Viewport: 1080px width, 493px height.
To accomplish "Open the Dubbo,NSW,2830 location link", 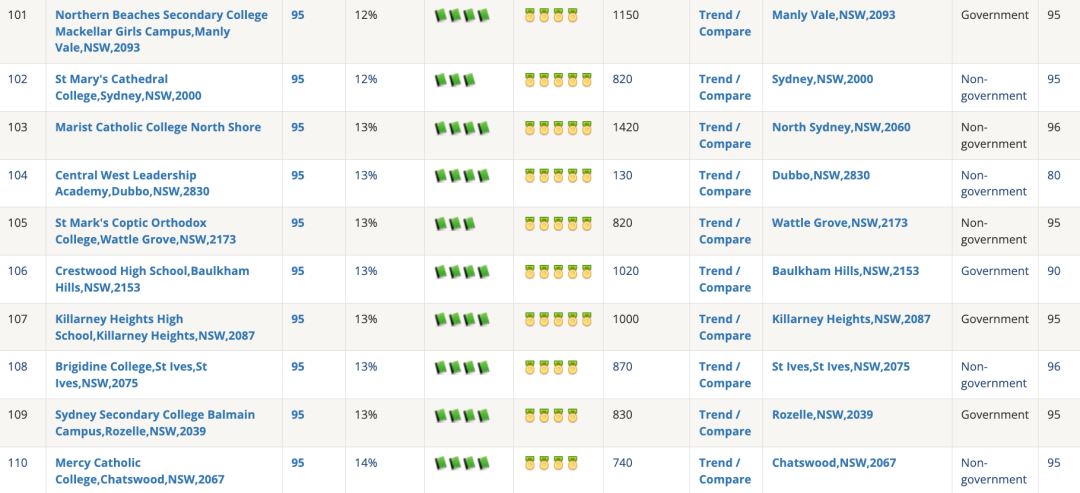I will click(820, 176).
